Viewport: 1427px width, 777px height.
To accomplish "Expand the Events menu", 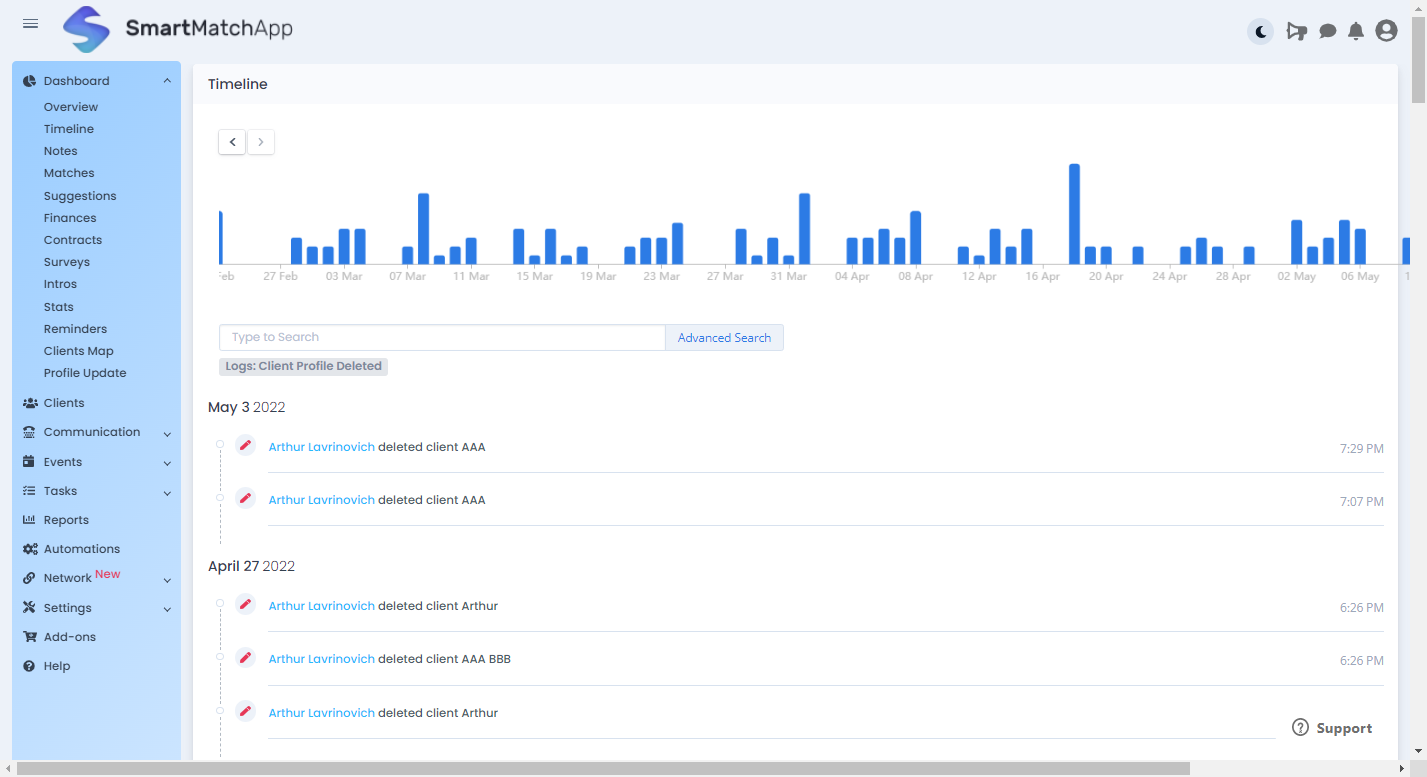I will coord(60,461).
